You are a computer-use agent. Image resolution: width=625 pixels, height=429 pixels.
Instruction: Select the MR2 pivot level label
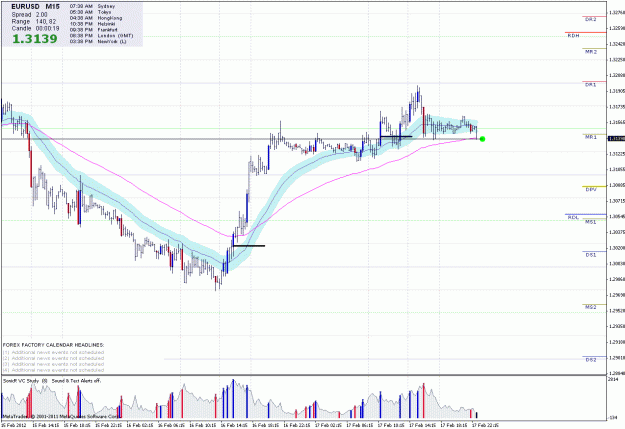coord(591,52)
